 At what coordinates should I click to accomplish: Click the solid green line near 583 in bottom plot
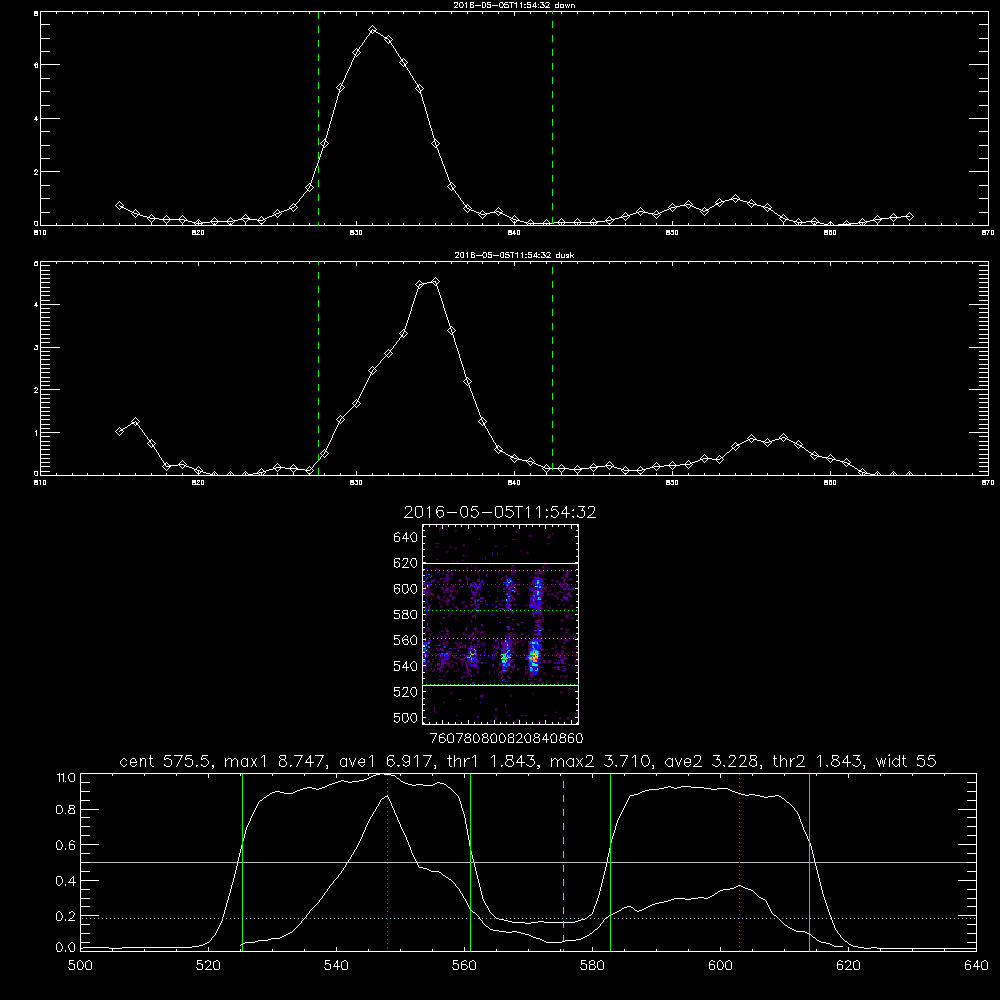coord(610,862)
